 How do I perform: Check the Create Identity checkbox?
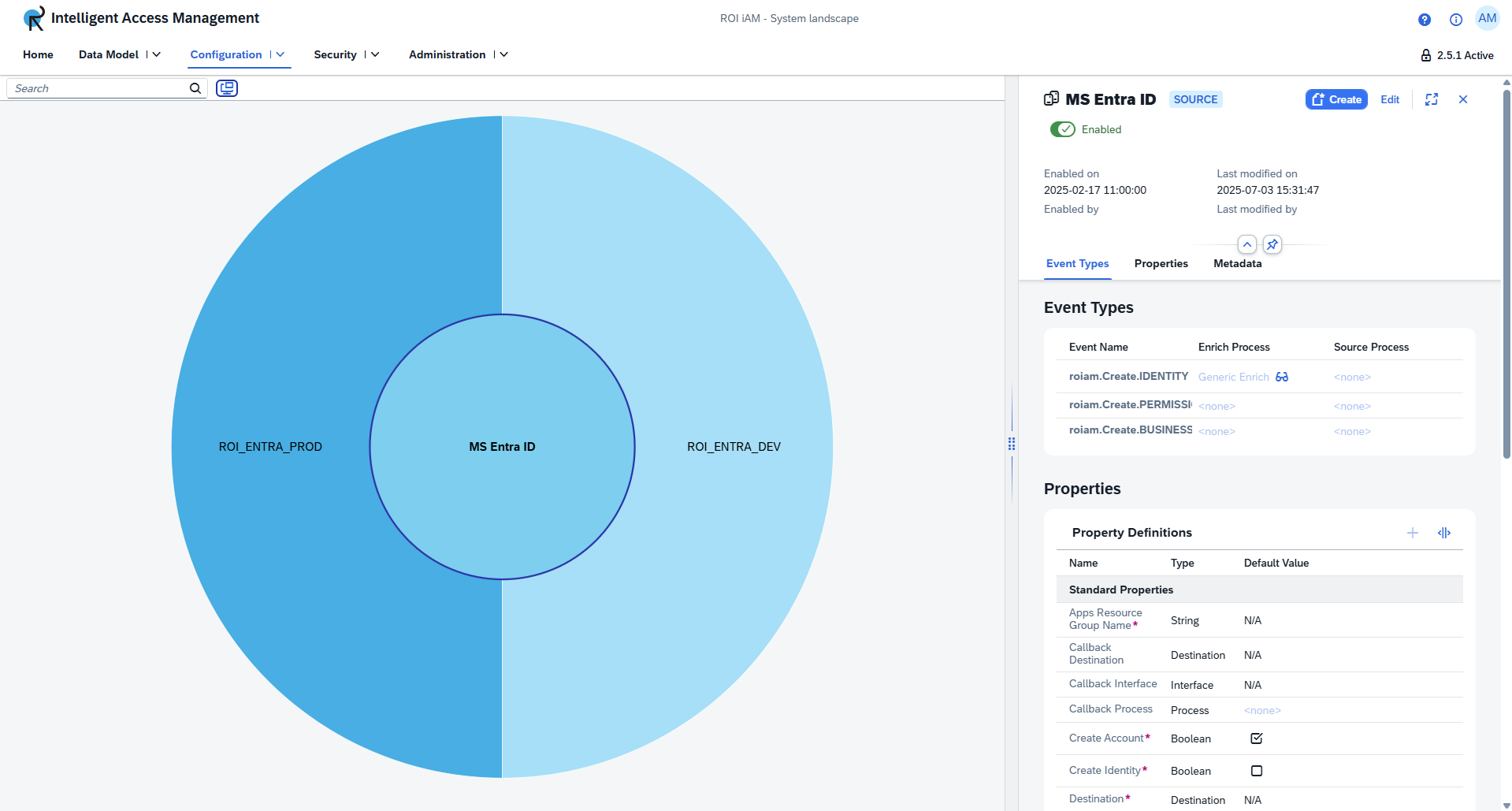click(x=1257, y=771)
